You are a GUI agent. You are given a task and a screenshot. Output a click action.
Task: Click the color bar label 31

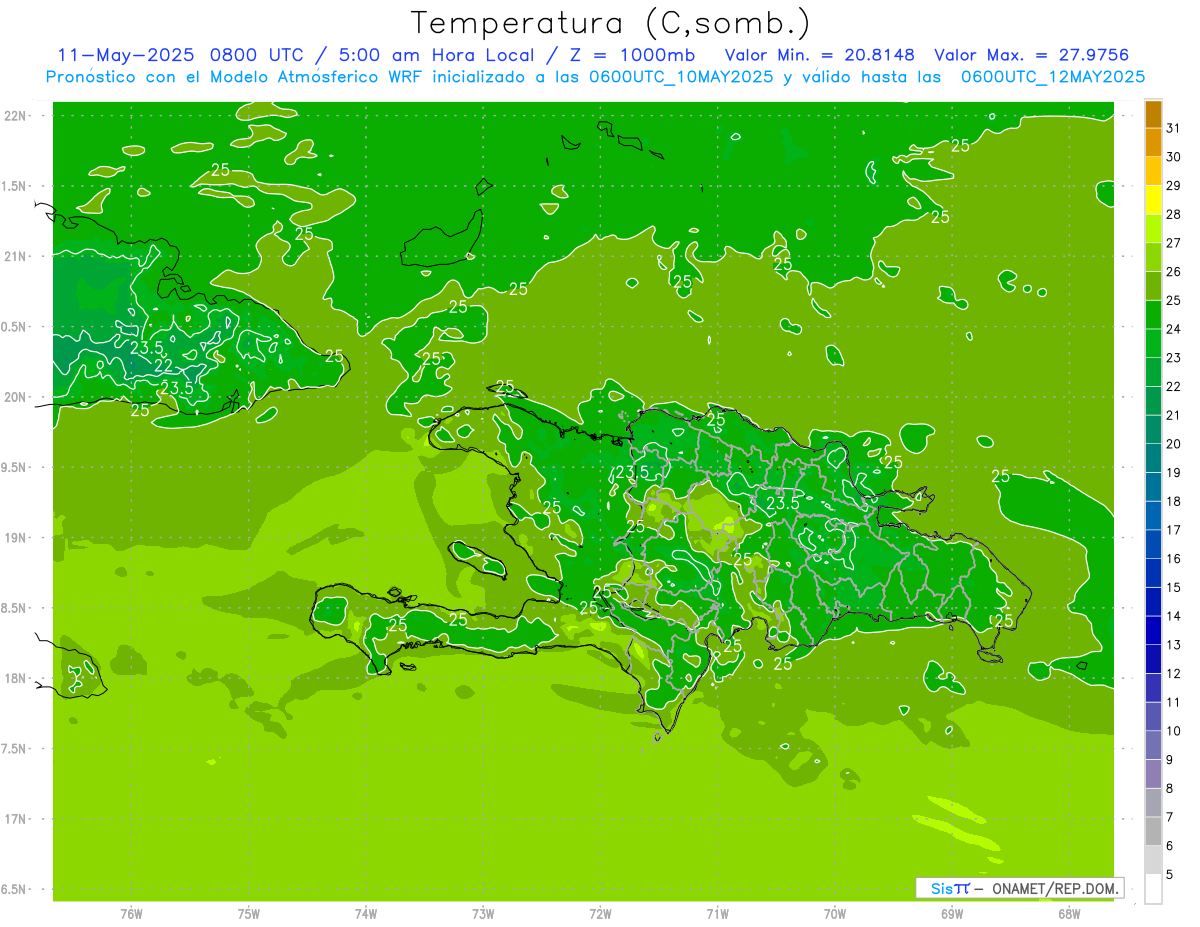tap(1174, 128)
